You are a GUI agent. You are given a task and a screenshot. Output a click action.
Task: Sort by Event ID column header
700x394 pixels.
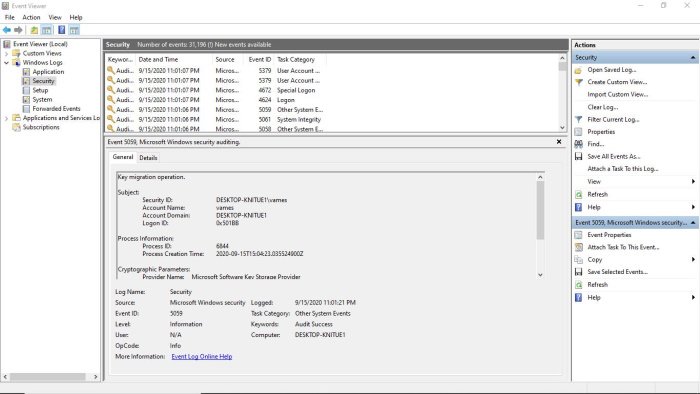tap(259, 59)
